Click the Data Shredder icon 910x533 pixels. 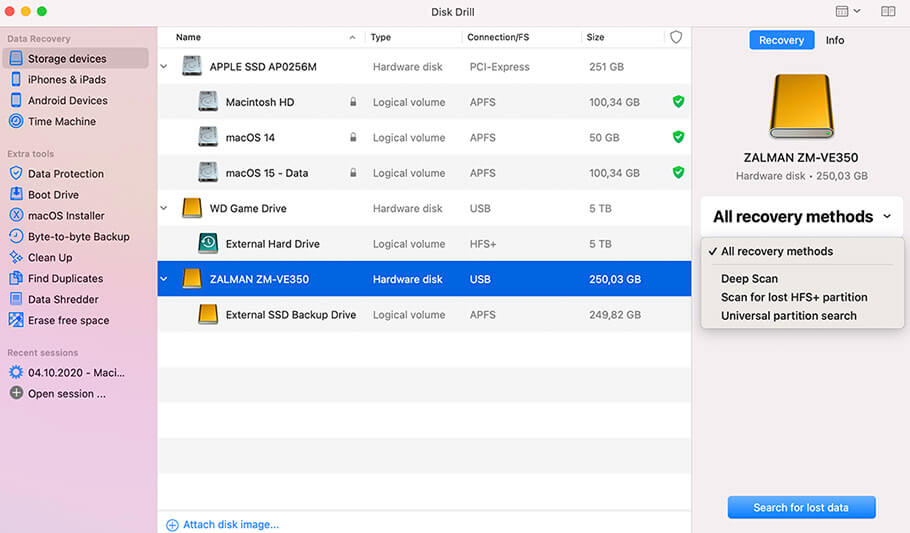[x=16, y=298]
